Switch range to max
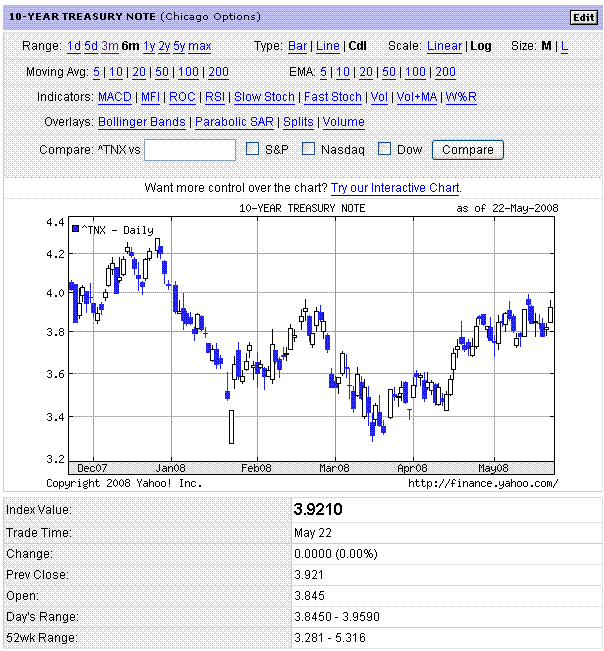The height and width of the screenshot is (651, 604). 199,46
